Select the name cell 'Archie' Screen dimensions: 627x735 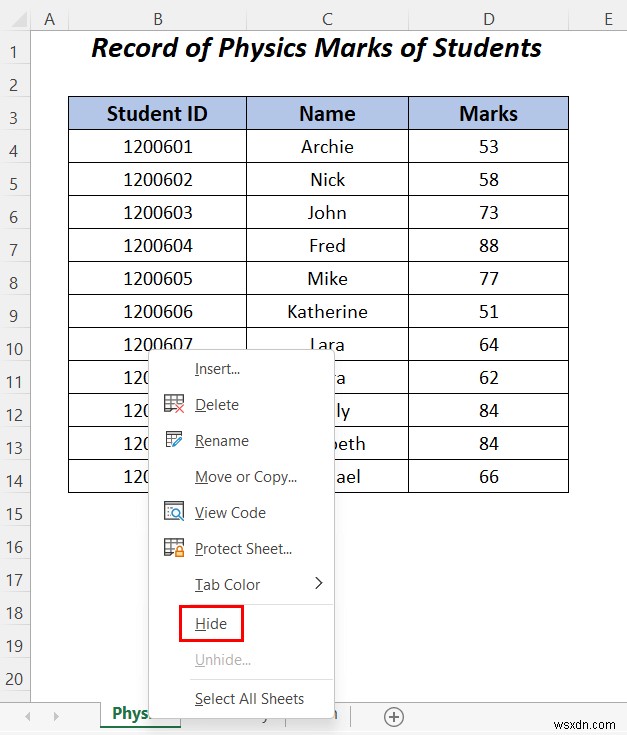point(328,146)
